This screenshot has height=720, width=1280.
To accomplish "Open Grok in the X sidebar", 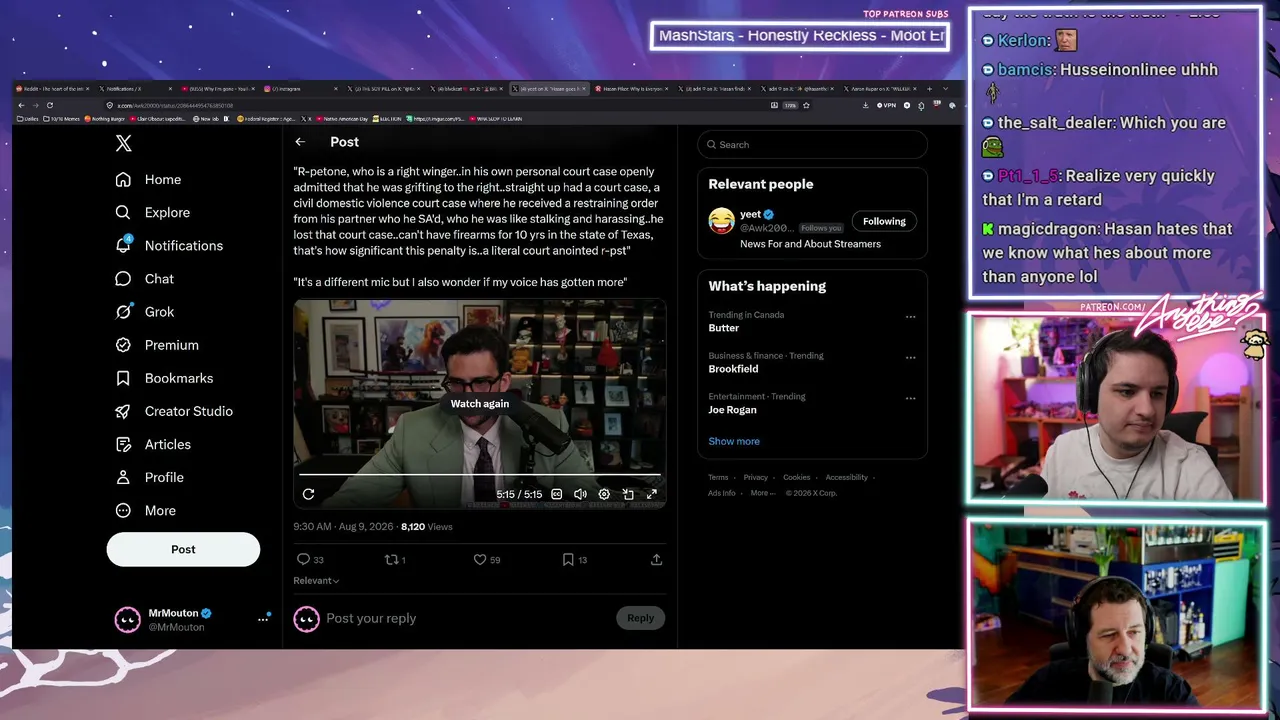I will (145, 312).
